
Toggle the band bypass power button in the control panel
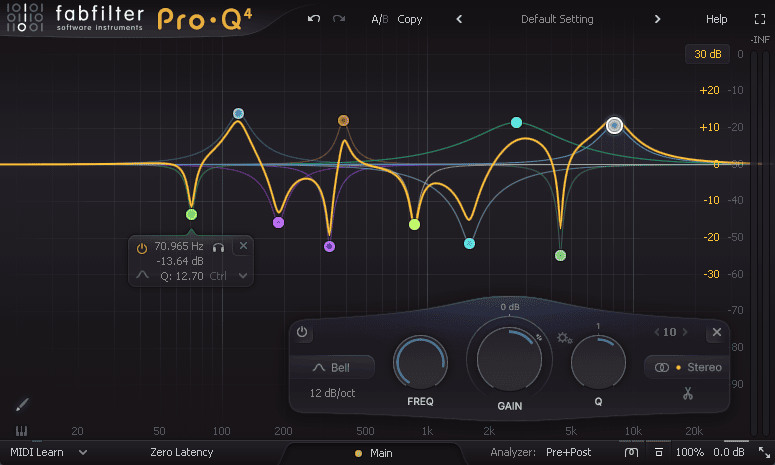[302, 332]
